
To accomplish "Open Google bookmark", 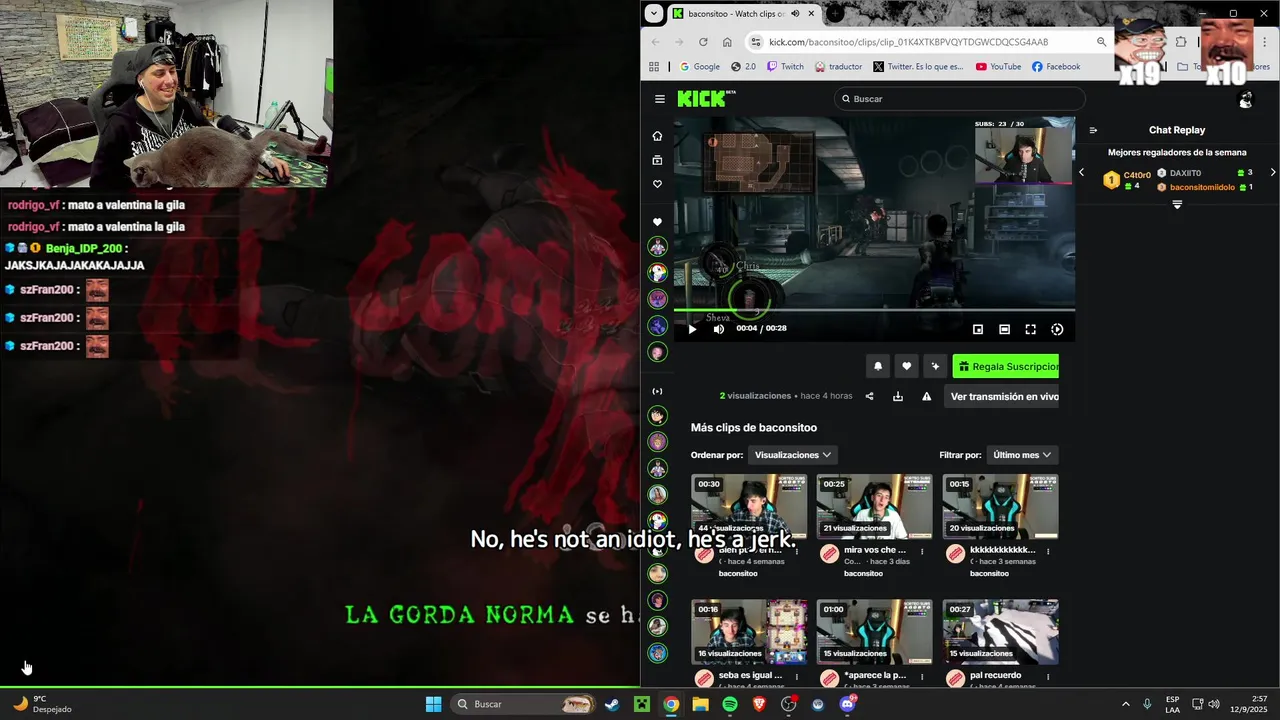I will tap(700, 67).
